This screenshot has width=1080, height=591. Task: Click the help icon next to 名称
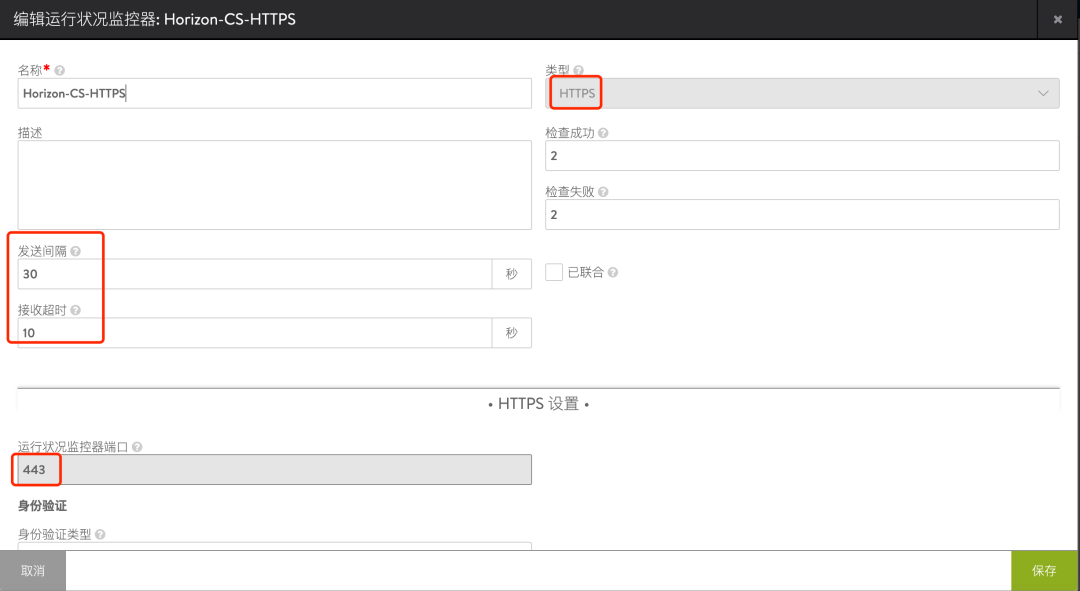[60, 70]
